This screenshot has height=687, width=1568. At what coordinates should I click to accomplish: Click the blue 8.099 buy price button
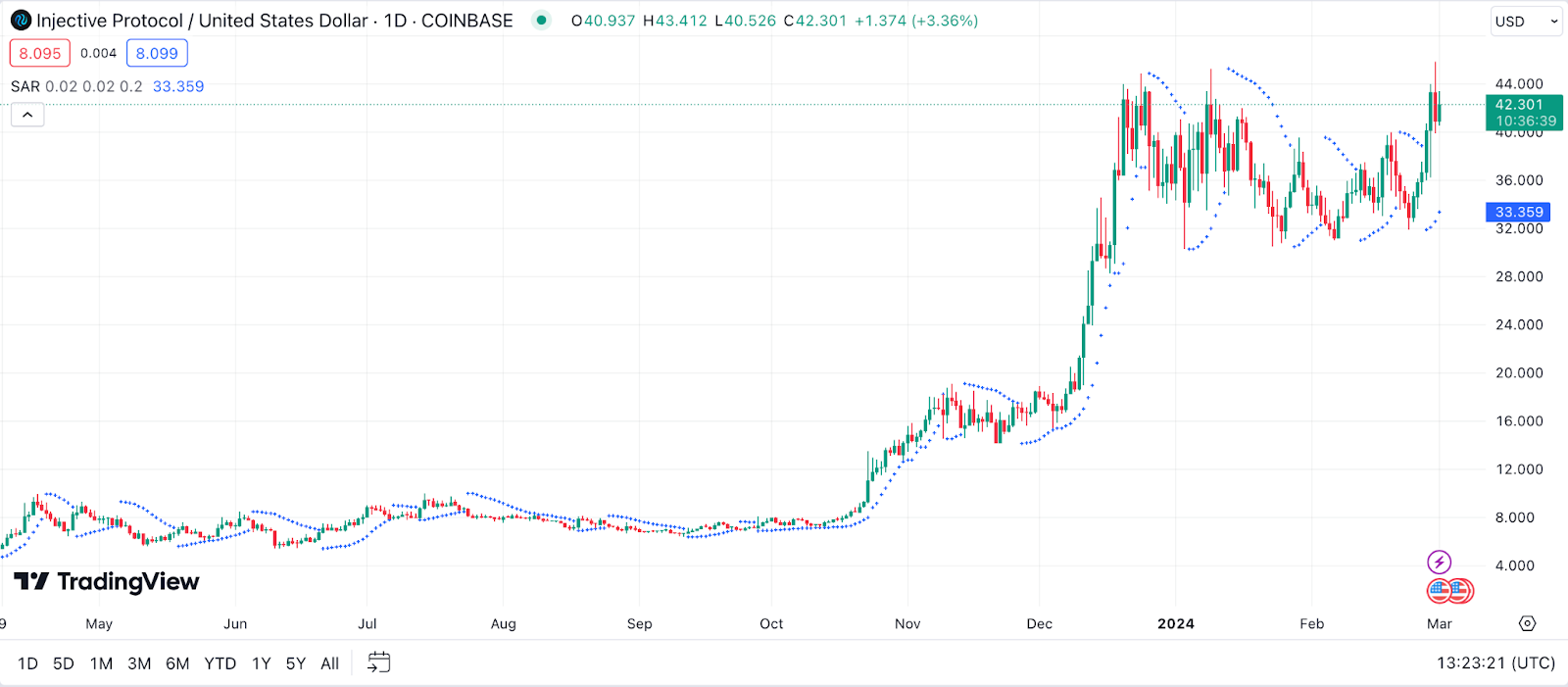tap(157, 54)
